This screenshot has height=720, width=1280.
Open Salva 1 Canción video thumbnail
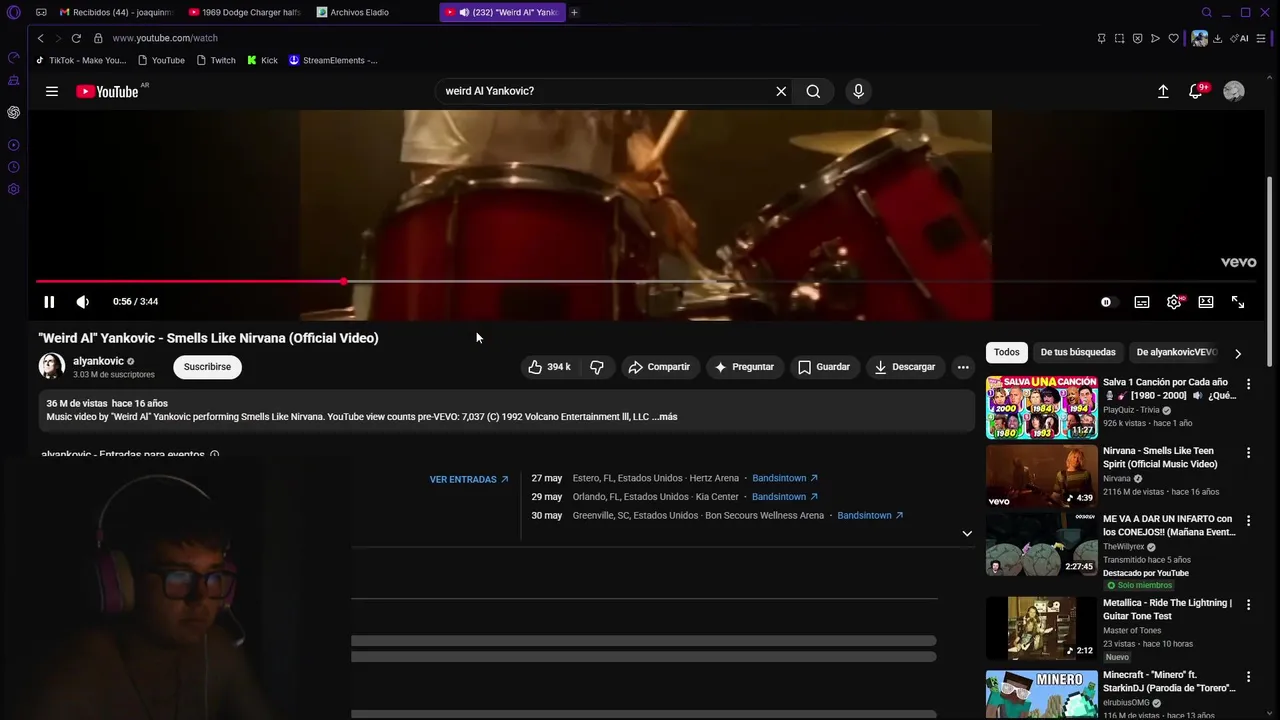[1041, 408]
